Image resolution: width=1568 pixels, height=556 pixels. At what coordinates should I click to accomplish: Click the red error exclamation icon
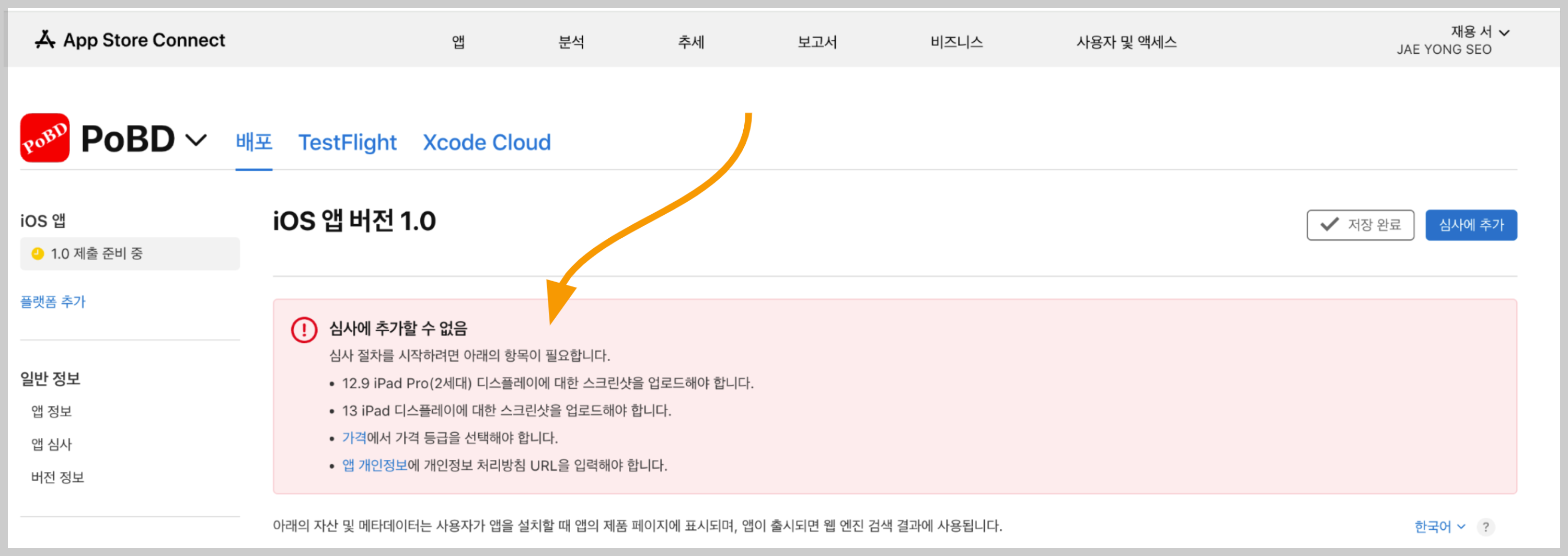pyautogui.click(x=304, y=330)
